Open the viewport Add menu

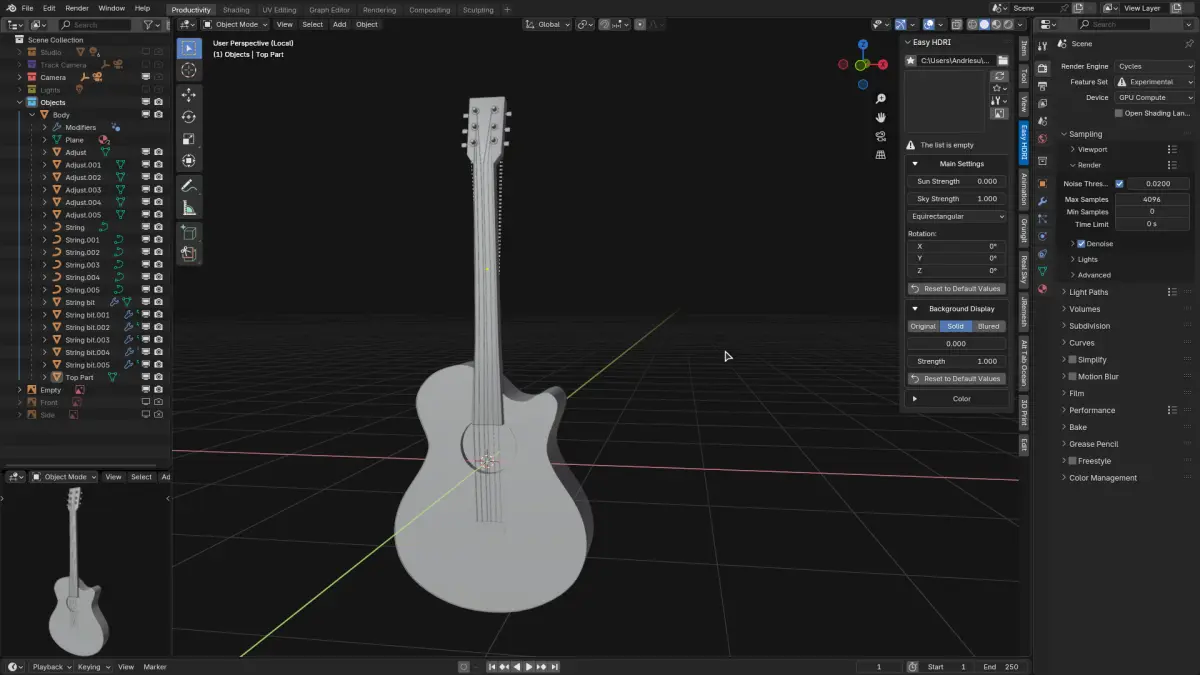click(339, 24)
